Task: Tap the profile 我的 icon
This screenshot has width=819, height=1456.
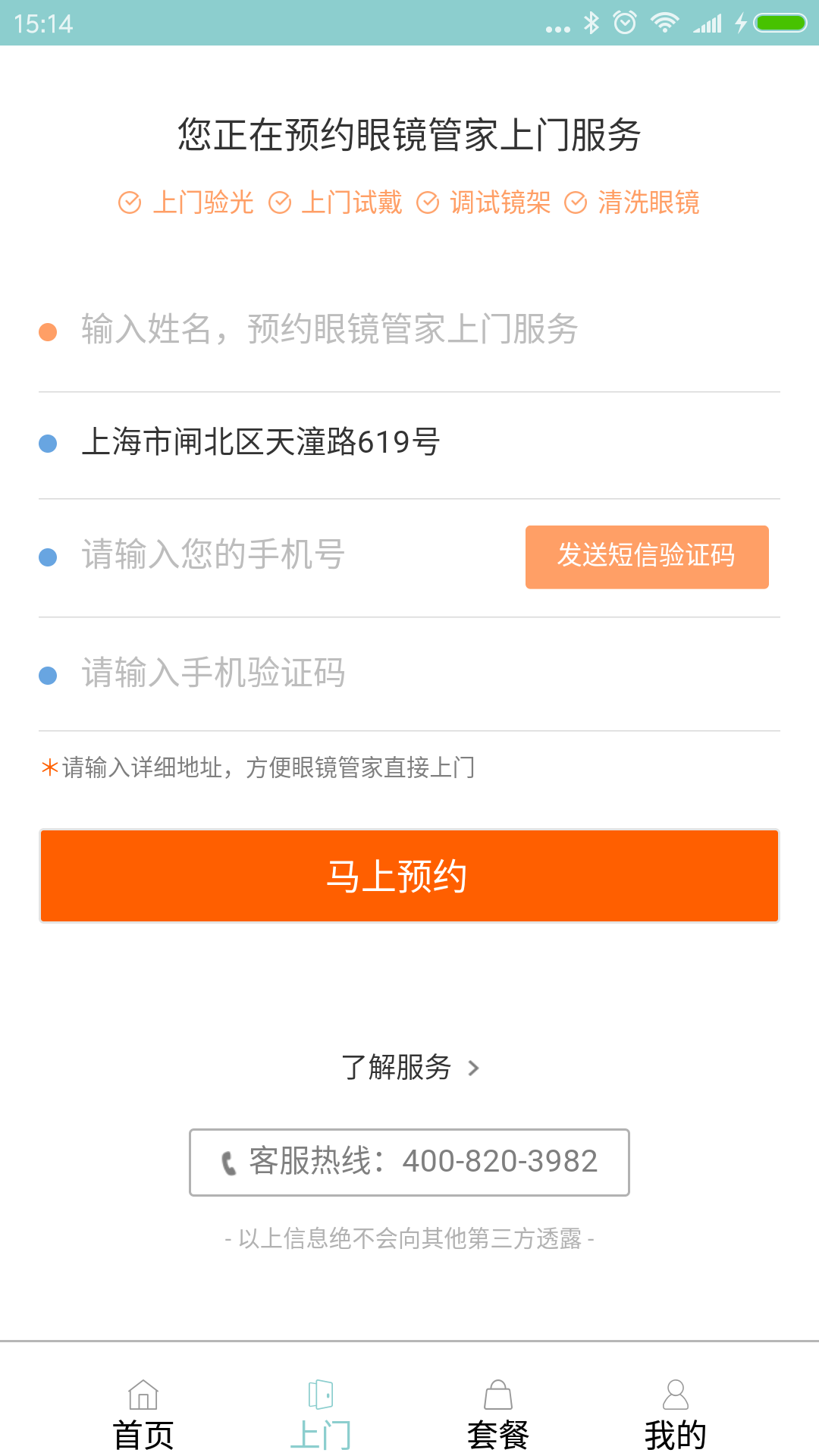Action: pyautogui.click(x=676, y=1394)
